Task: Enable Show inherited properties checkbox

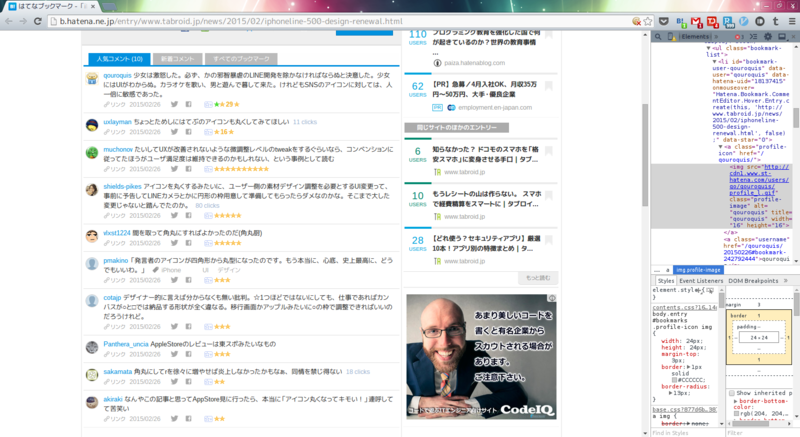Action: (732, 393)
